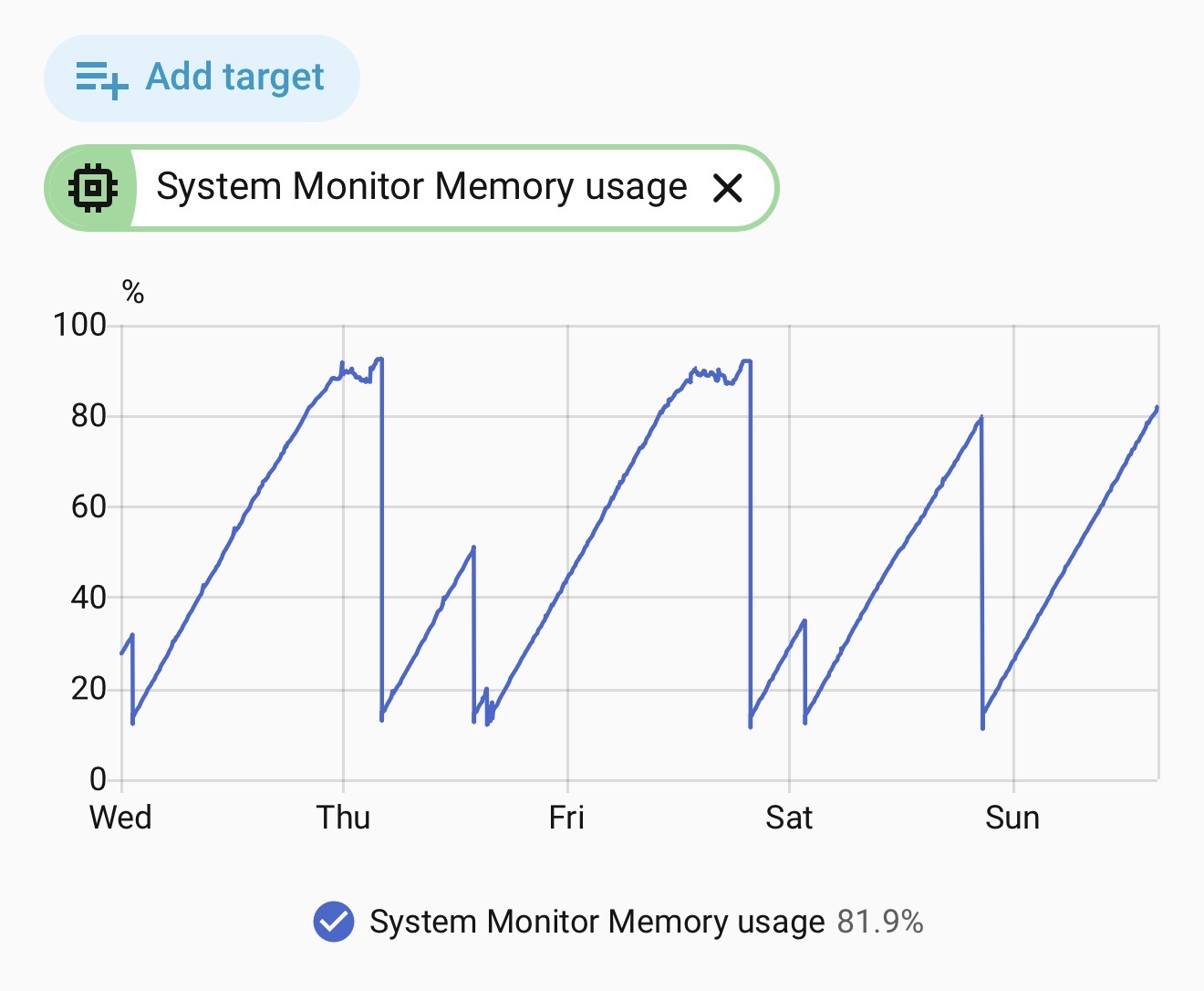
Task: Click the 40 label on the percent axis
Action: pos(89,598)
